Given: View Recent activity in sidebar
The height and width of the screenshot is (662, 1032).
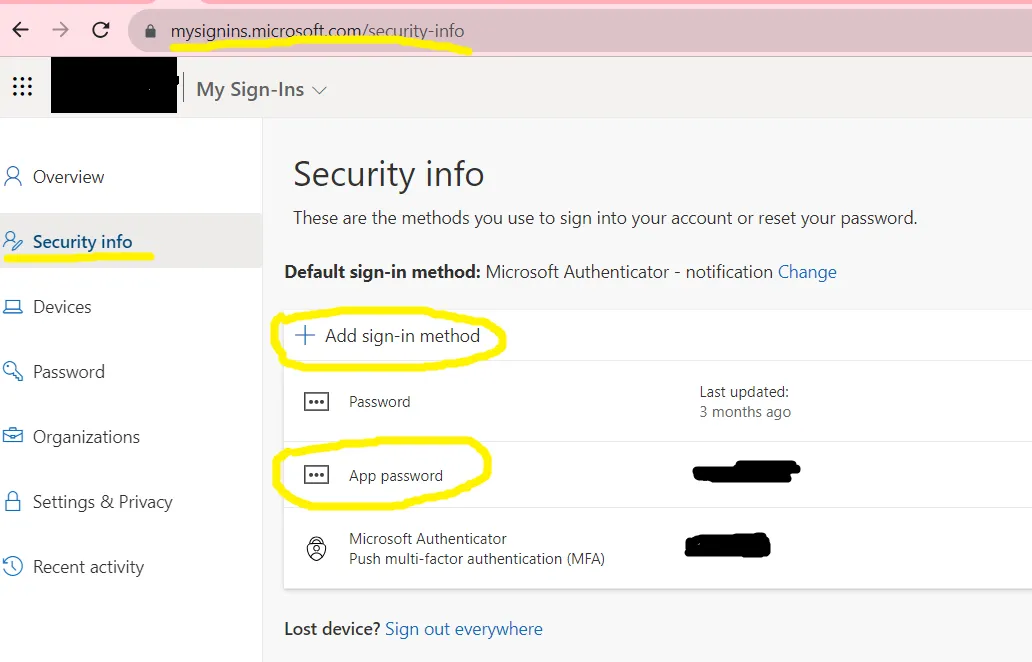Looking at the screenshot, I should point(88,567).
